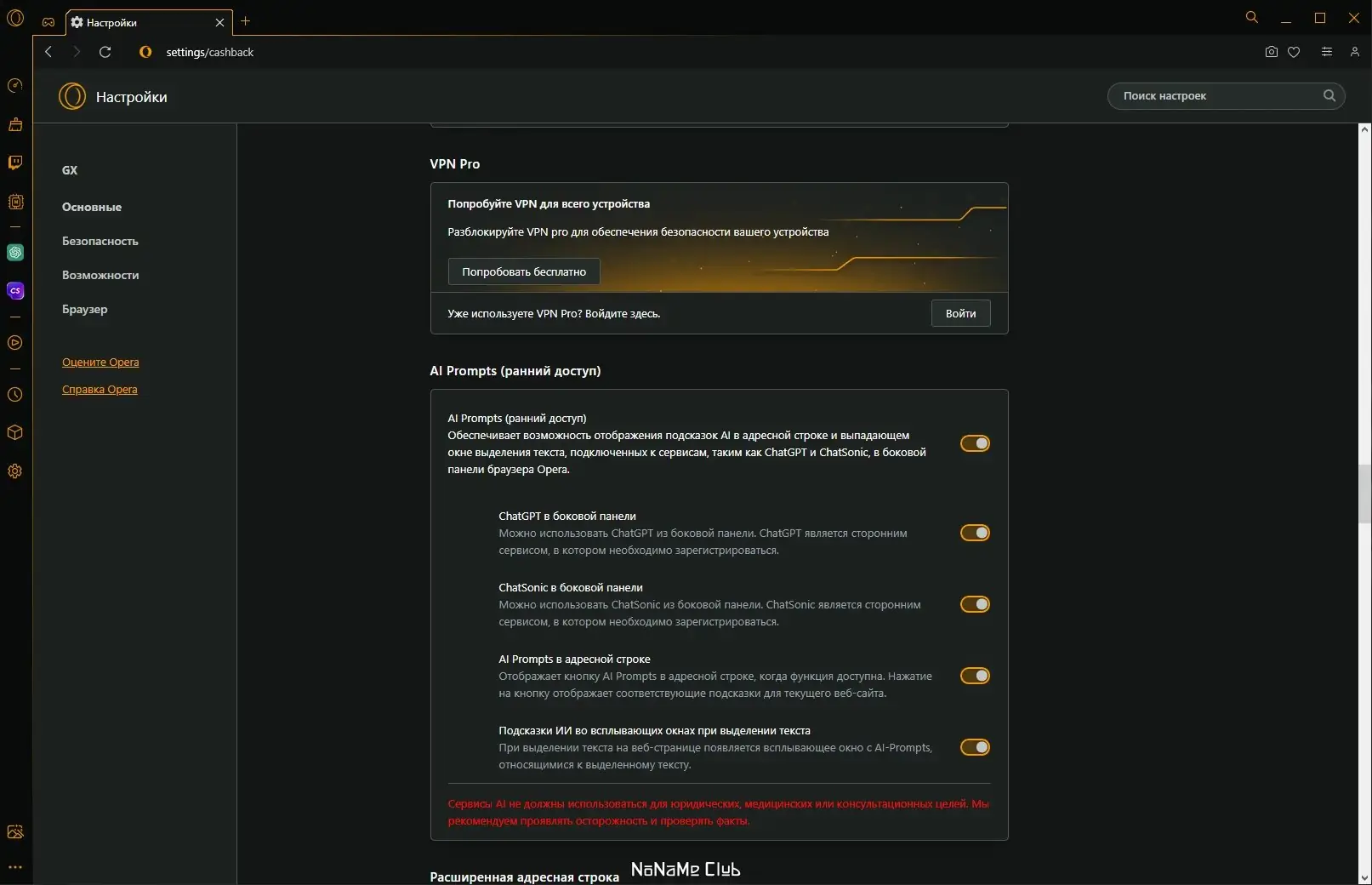
Task: Click the Оцените Opera link
Action: (100, 363)
